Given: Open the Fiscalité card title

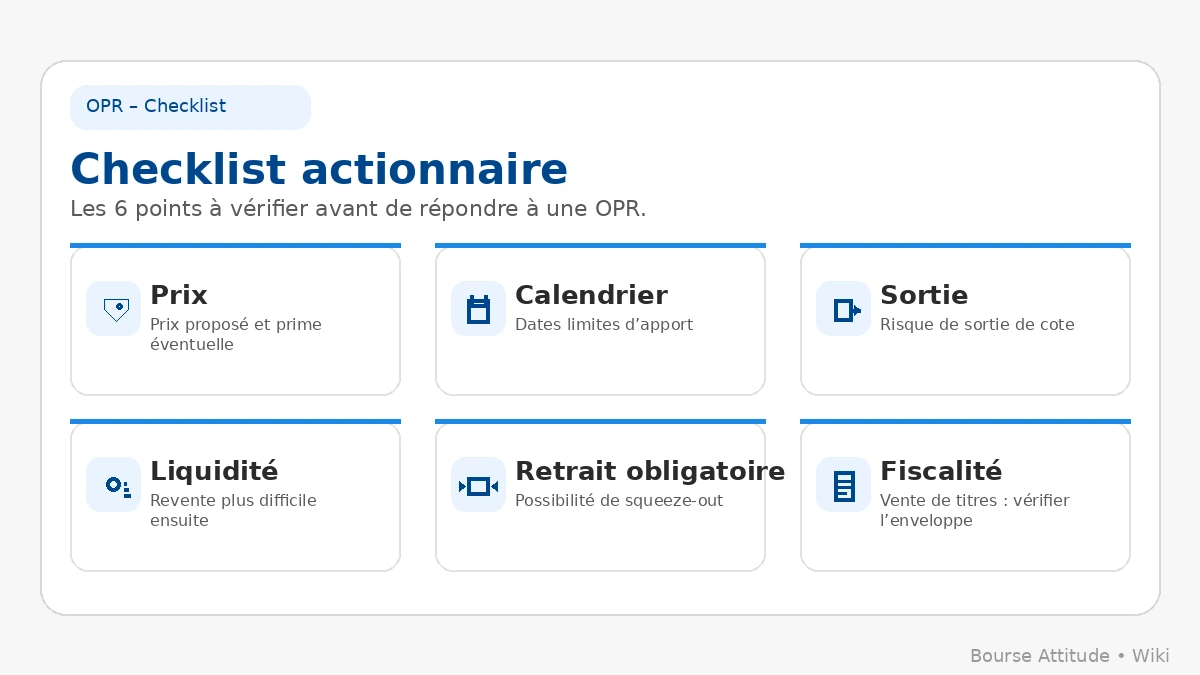Looking at the screenshot, I should click(941, 471).
